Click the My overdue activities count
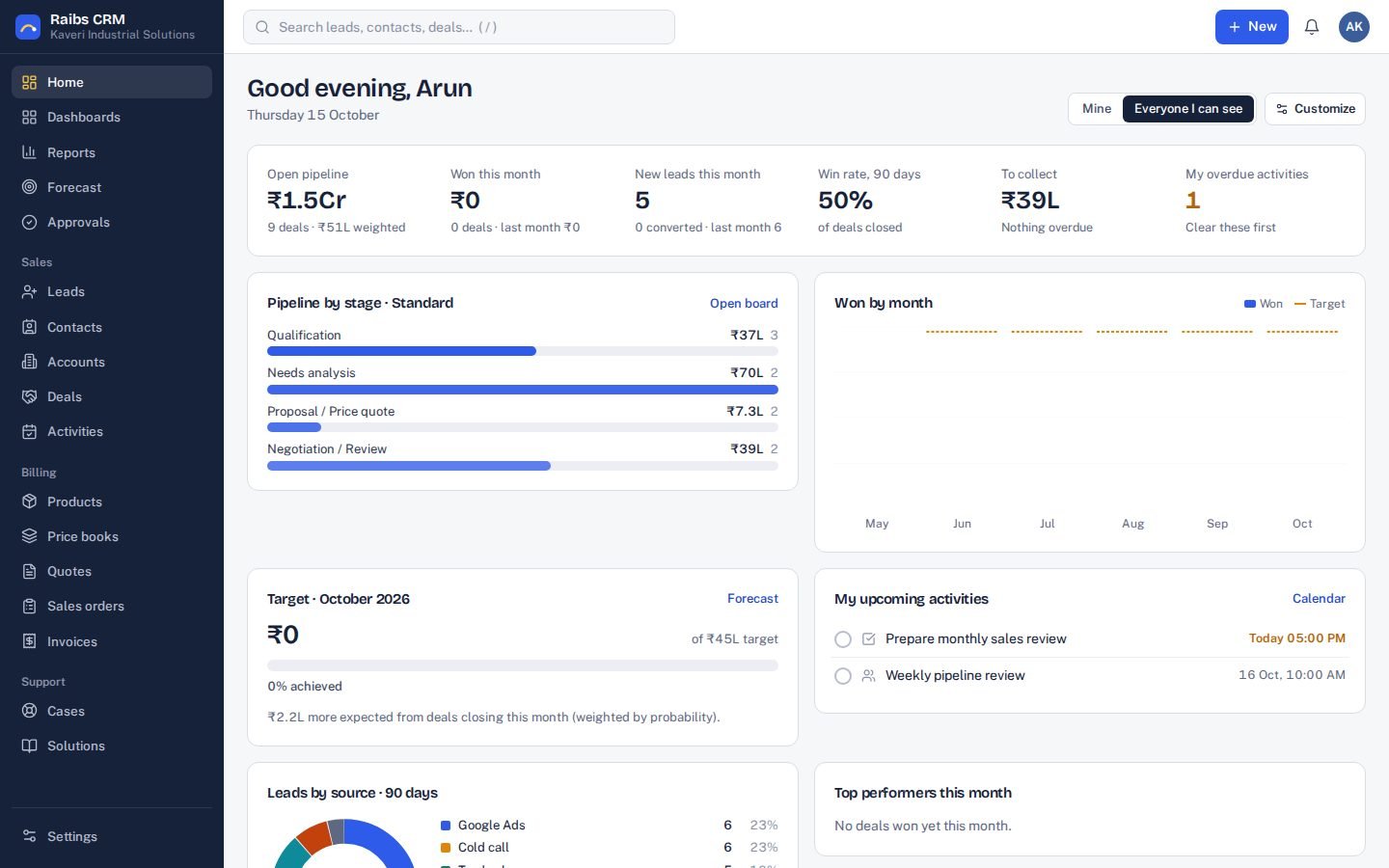Image resolution: width=1389 pixels, height=868 pixels. pyautogui.click(x=1192, y=200)
